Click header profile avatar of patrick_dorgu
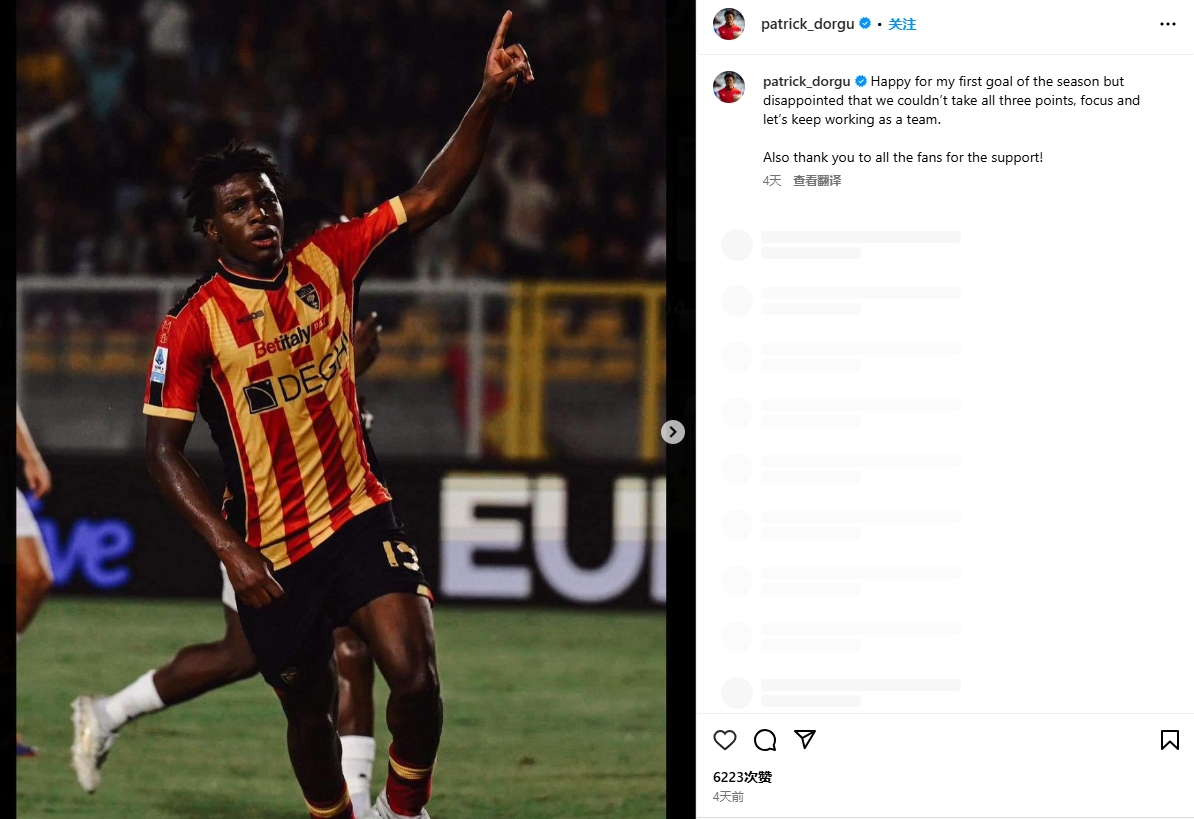 [729, 24]
